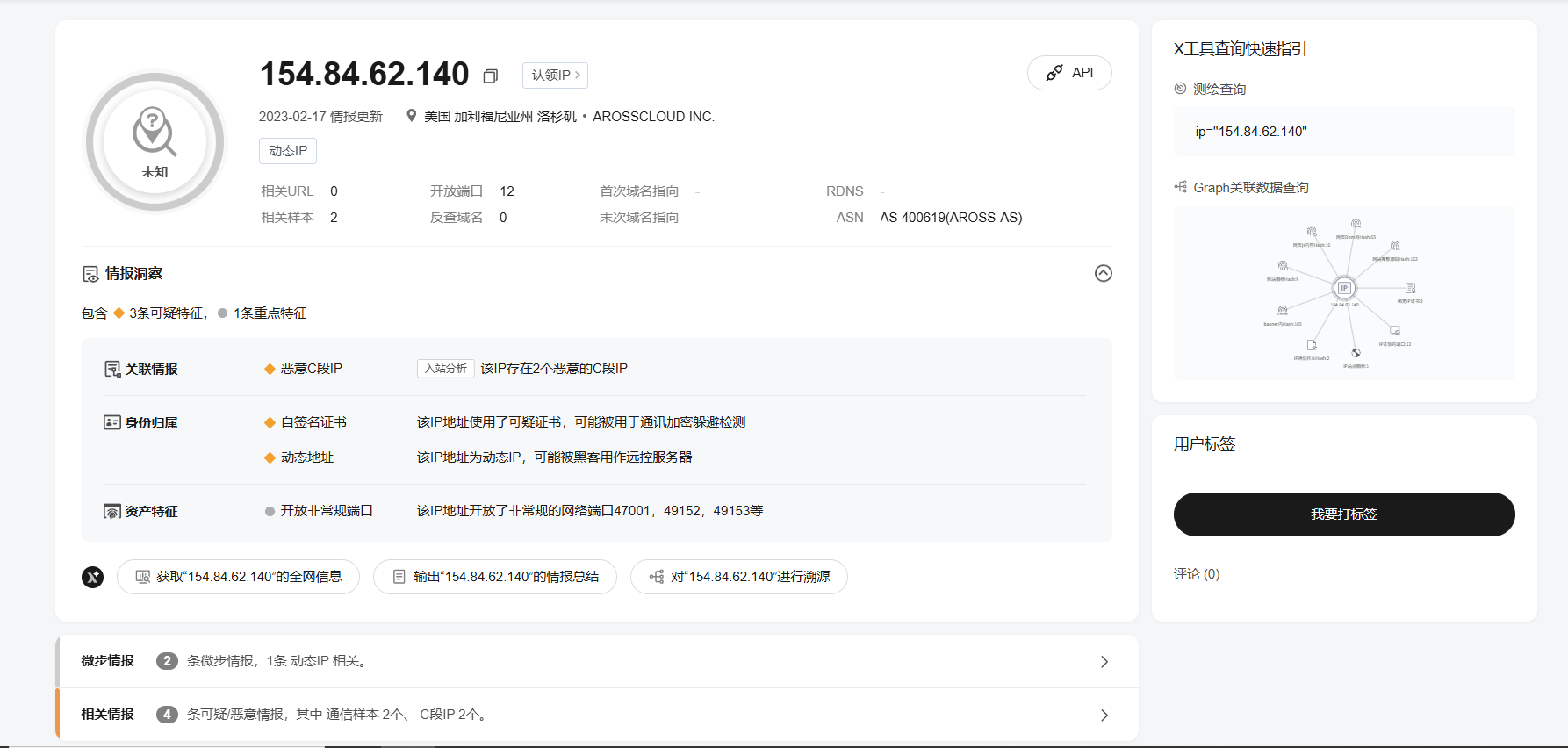The width and height of the screenshot is (1568, 748).
Task: Click 输出情报总结 suggestion button
Action: pos(495,577)
